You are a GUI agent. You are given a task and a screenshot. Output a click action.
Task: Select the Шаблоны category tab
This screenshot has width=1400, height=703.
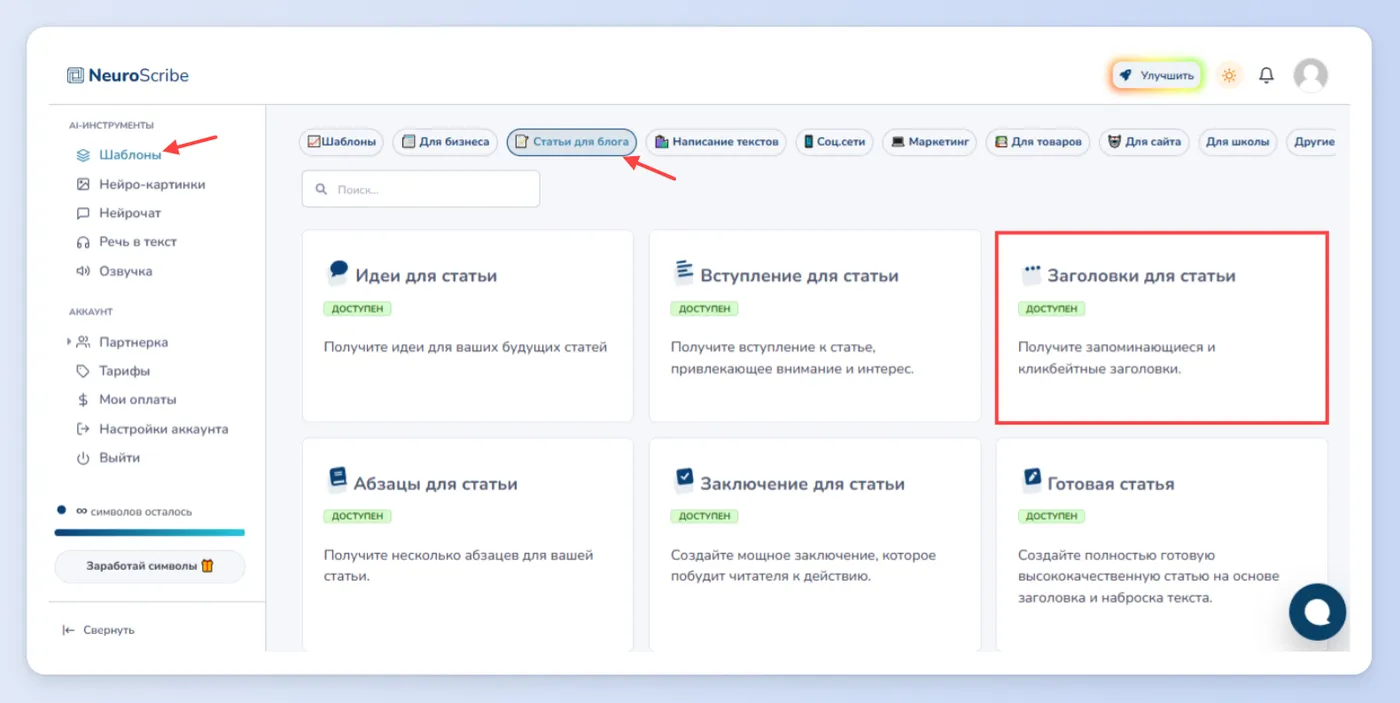342,142
